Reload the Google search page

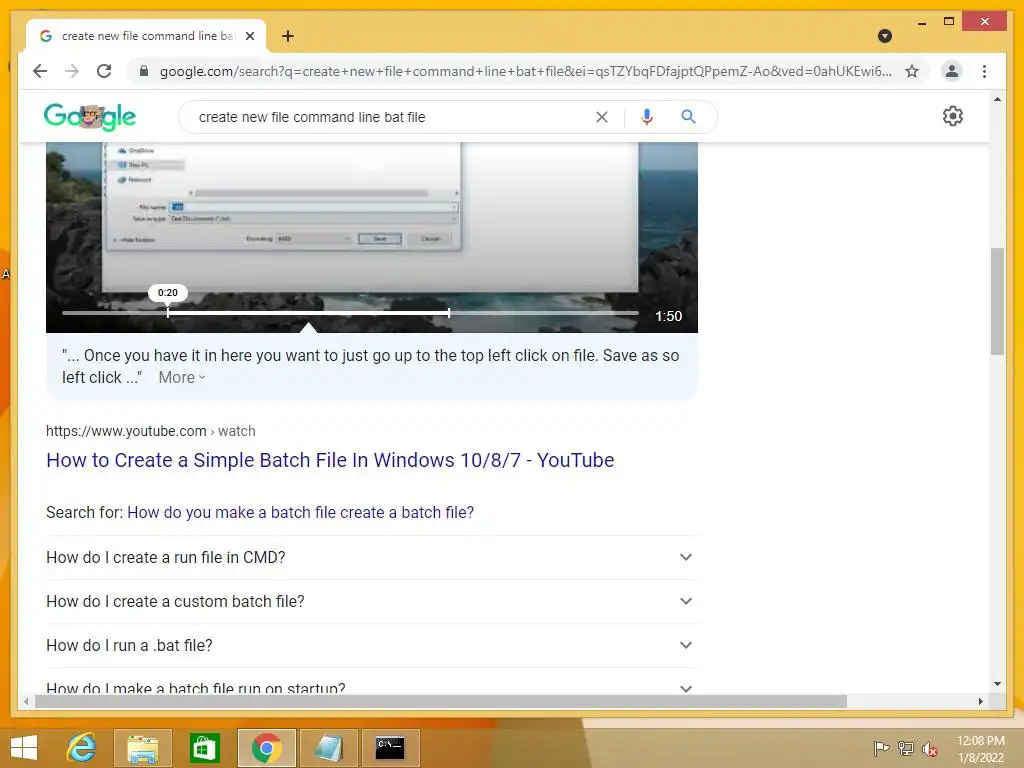coord(104,71)
